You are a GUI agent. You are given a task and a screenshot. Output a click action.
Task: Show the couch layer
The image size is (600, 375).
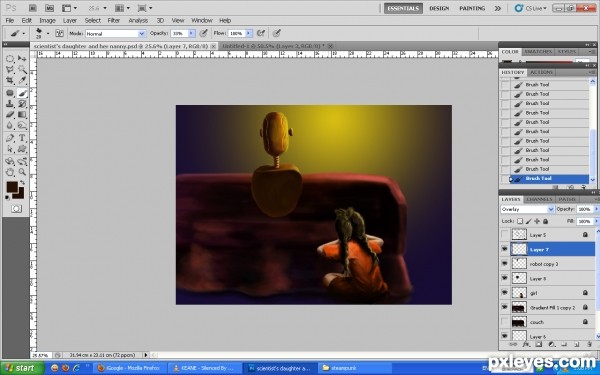[x=505, y=322]
